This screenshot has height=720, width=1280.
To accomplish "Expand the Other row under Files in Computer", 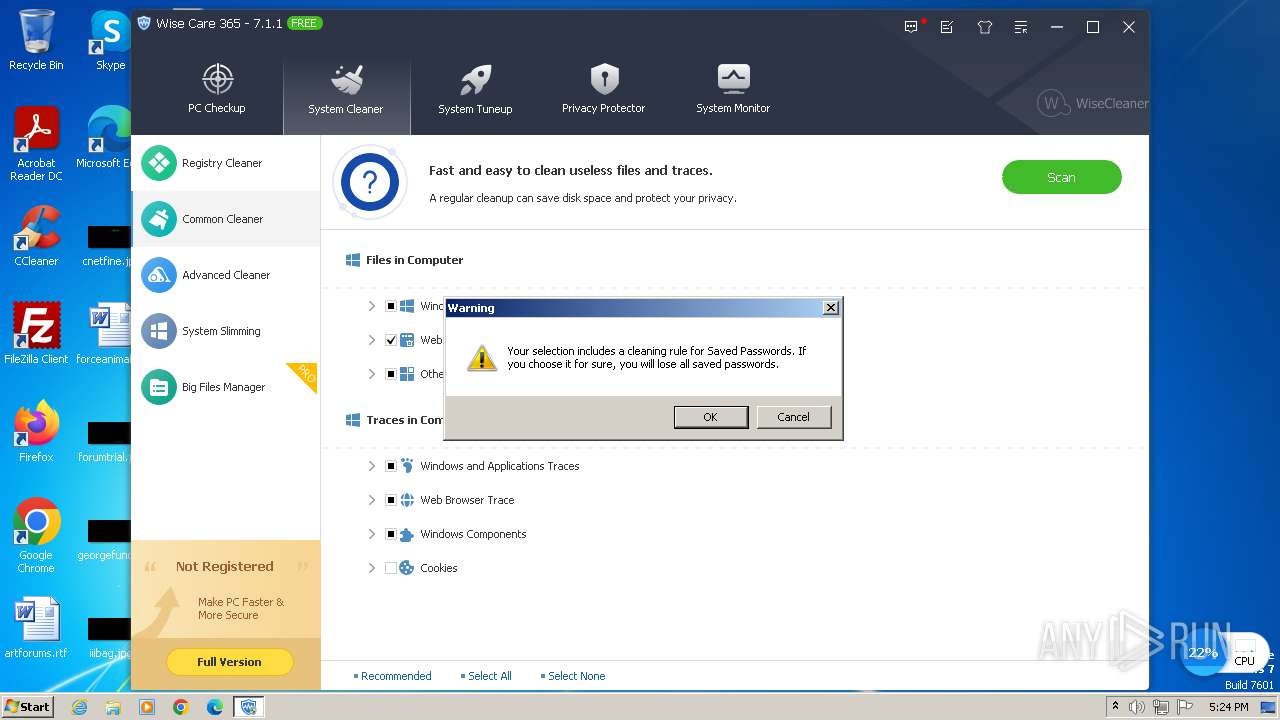I will click(x=372, y=374).
